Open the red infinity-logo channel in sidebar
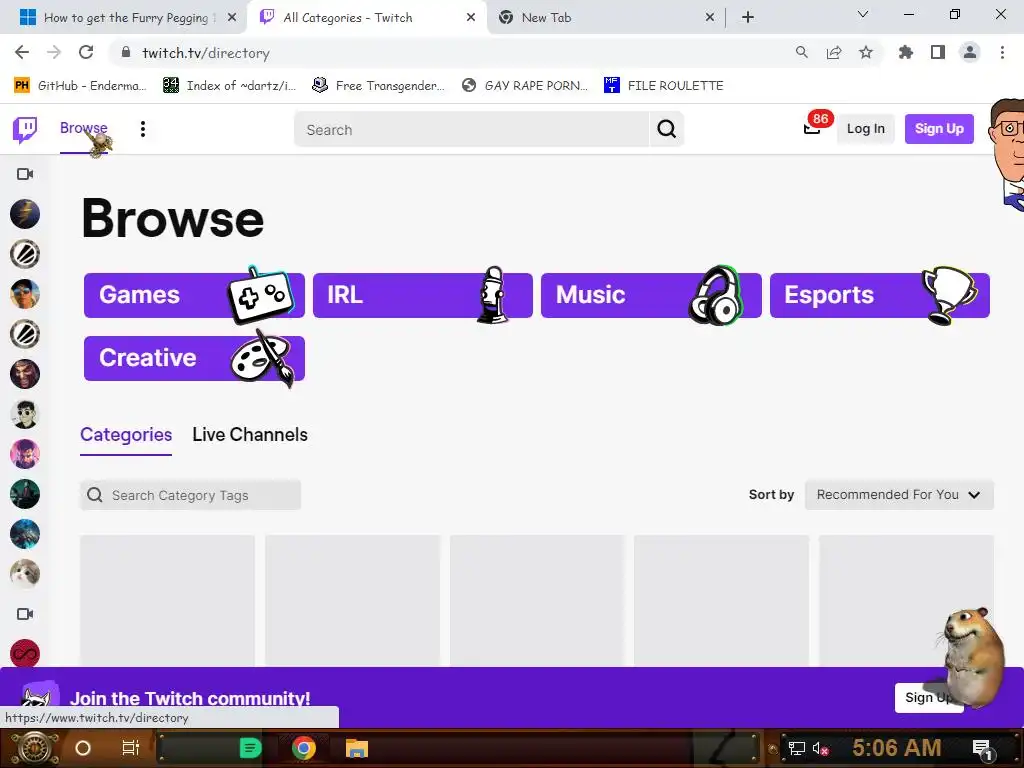 pyautogui.click(x=25, y=654)
